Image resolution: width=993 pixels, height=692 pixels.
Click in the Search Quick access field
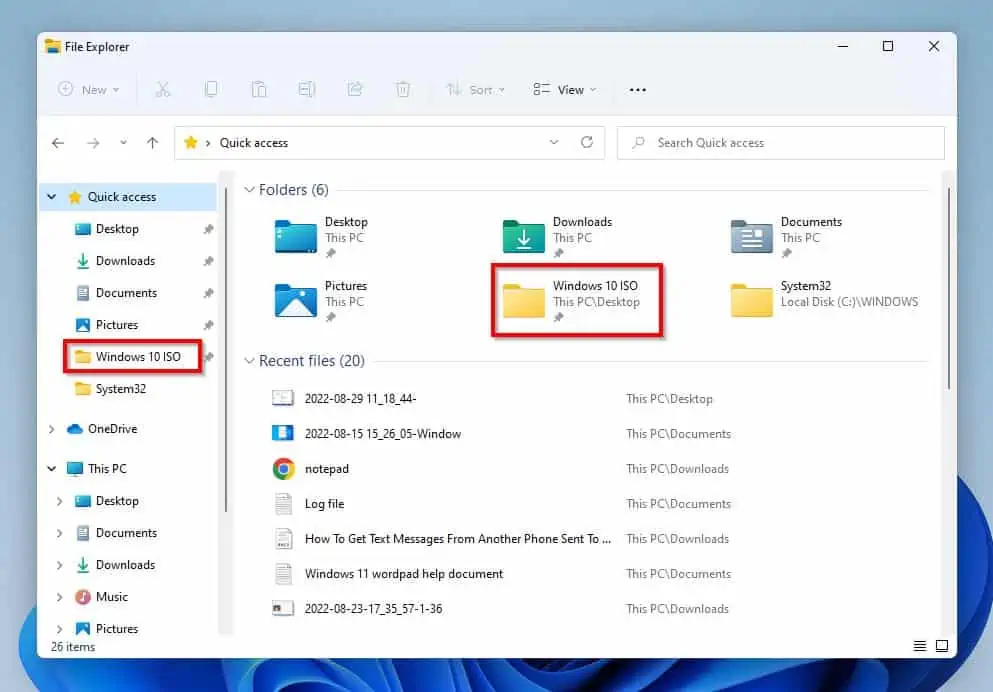tap(781, 142)
